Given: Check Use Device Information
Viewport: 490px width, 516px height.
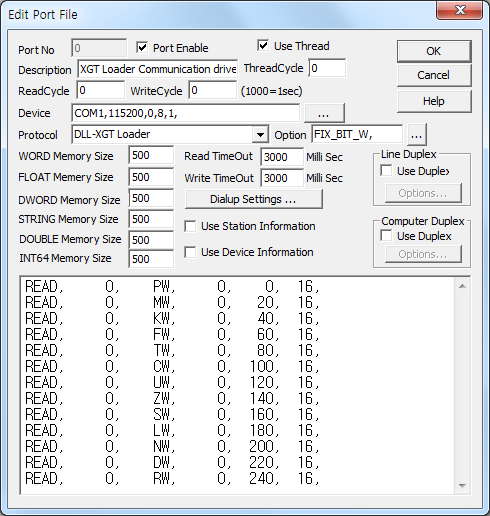Looking at the screenshot, I should tap(190, 252).
